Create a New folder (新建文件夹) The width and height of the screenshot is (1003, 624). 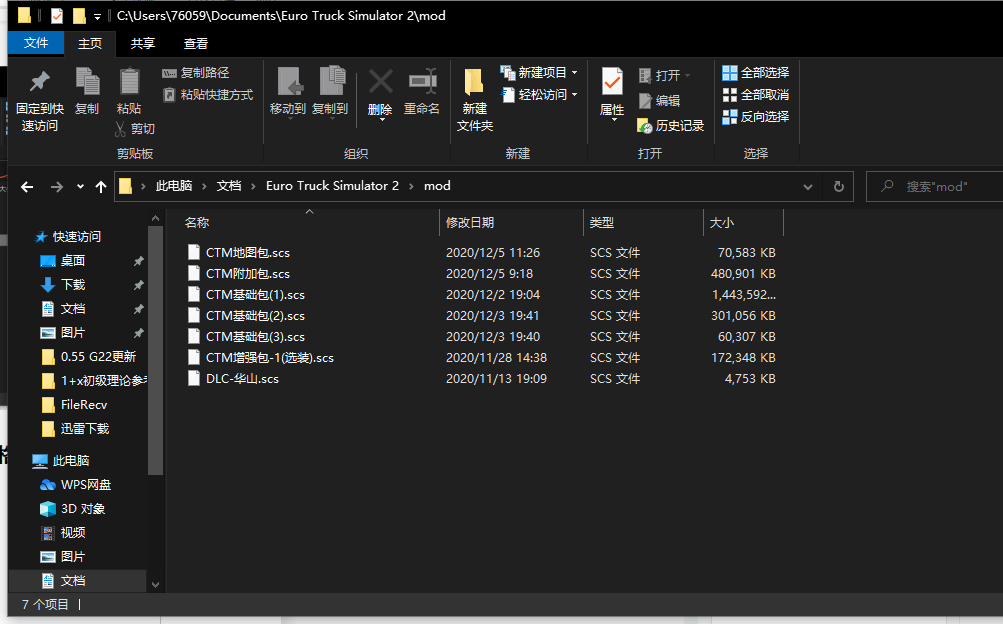click(x=475, y=99)
